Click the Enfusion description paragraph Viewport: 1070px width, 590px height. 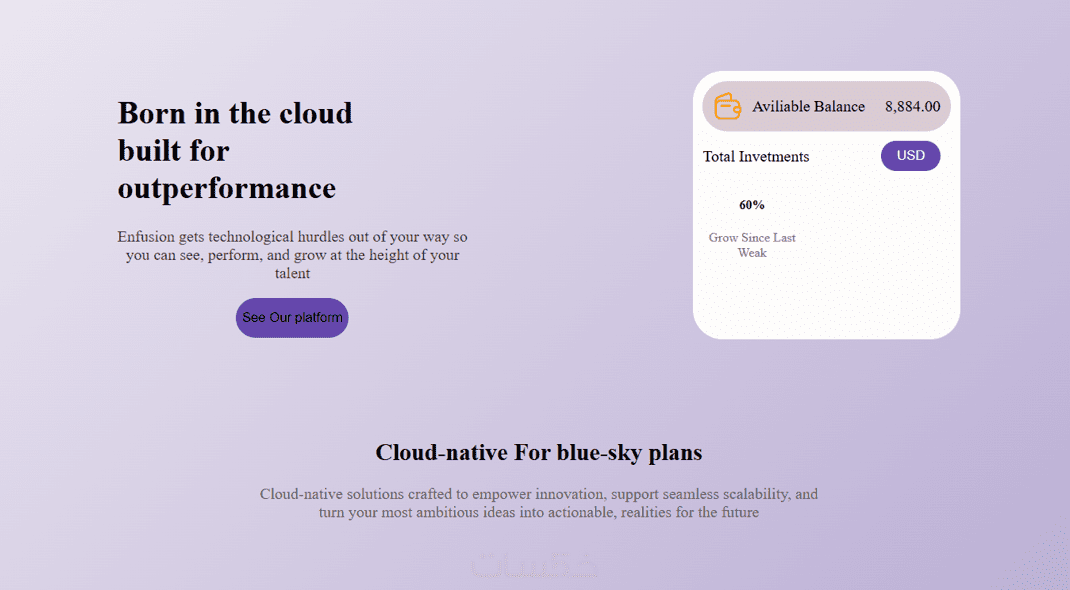[x=292, y=255]
